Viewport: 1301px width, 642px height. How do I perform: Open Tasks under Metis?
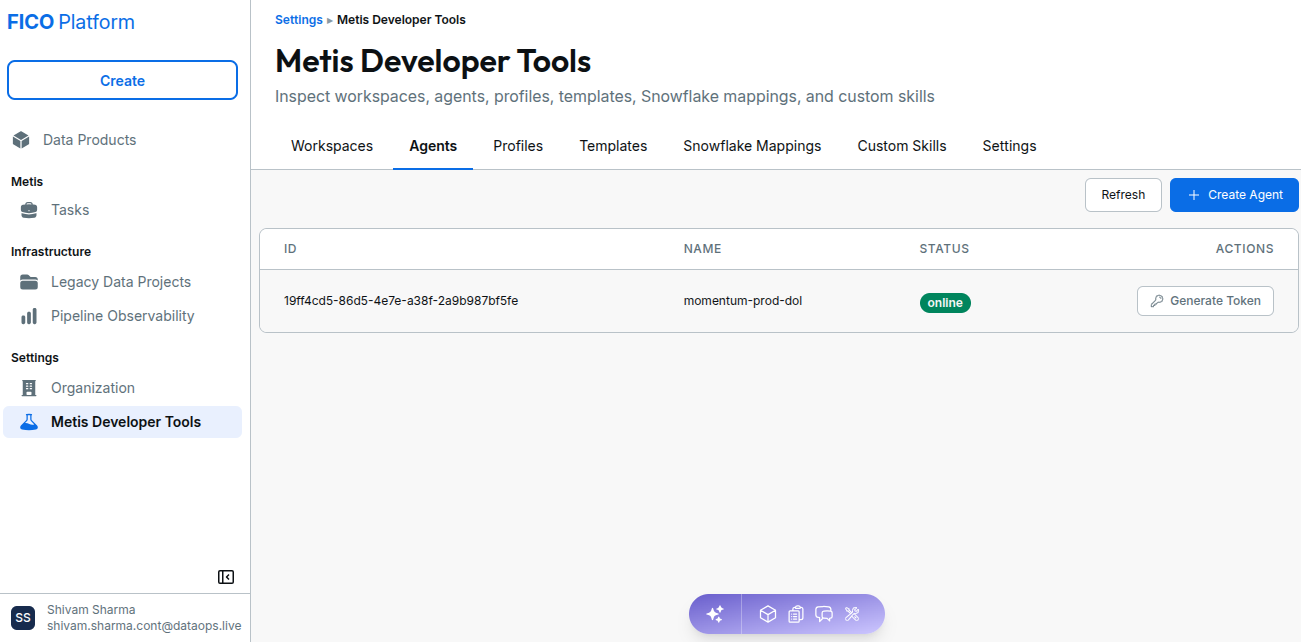coord(122,210)
